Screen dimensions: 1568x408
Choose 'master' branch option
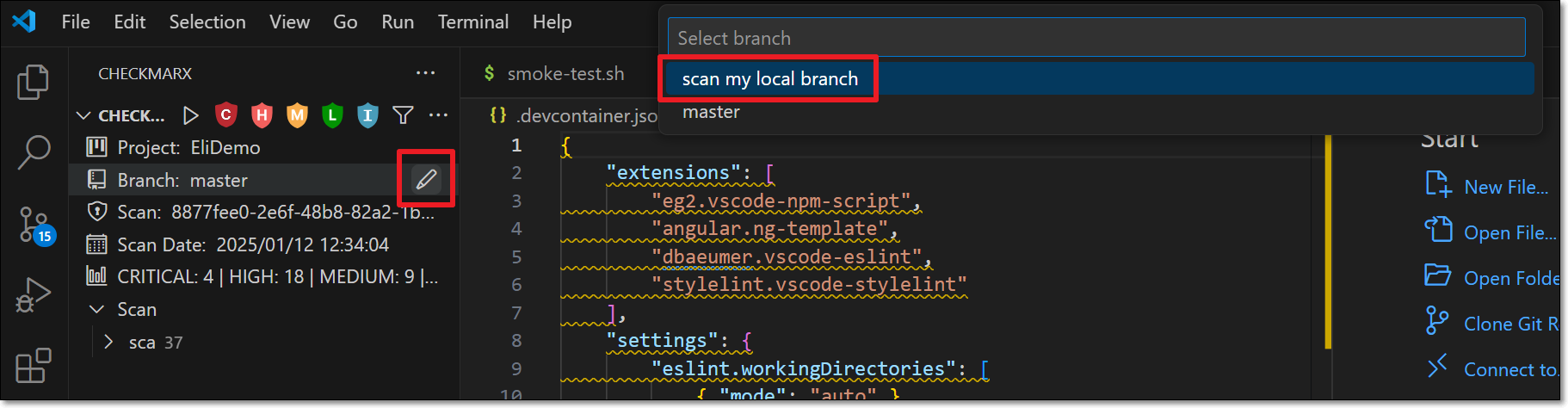[1100, 112]
